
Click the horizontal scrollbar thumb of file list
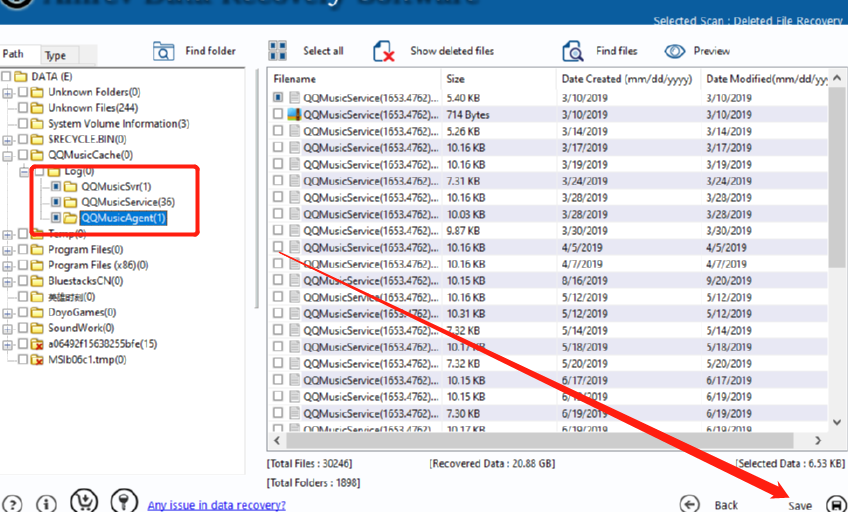click(540, 440)
